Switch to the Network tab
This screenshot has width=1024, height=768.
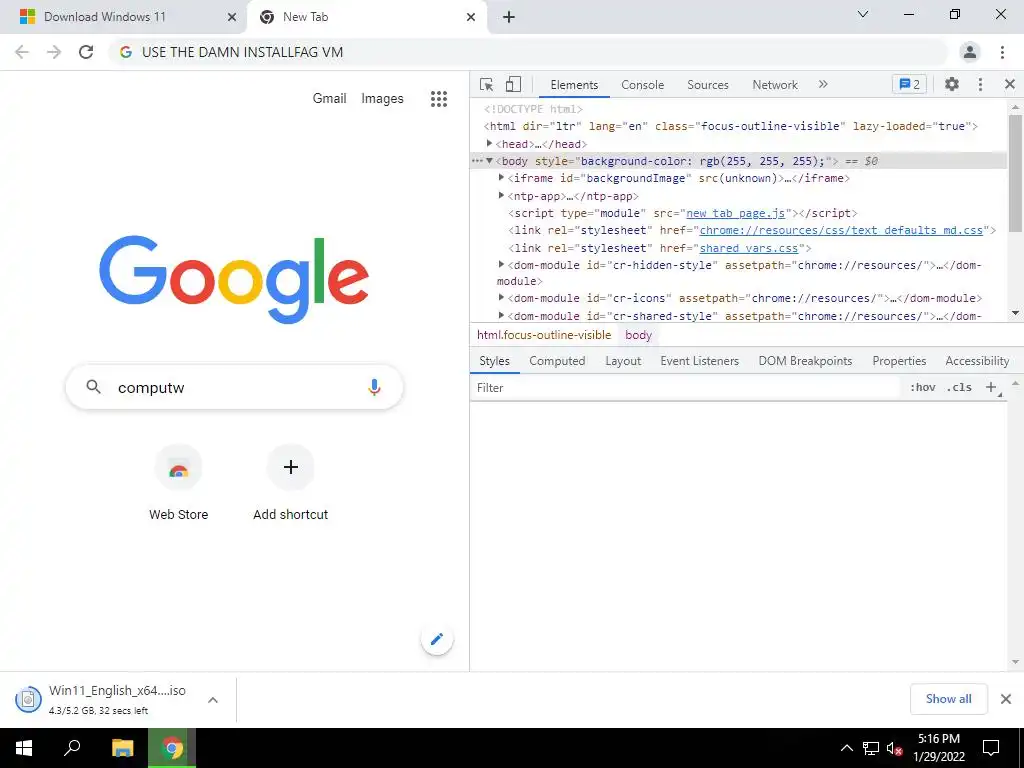775,85
